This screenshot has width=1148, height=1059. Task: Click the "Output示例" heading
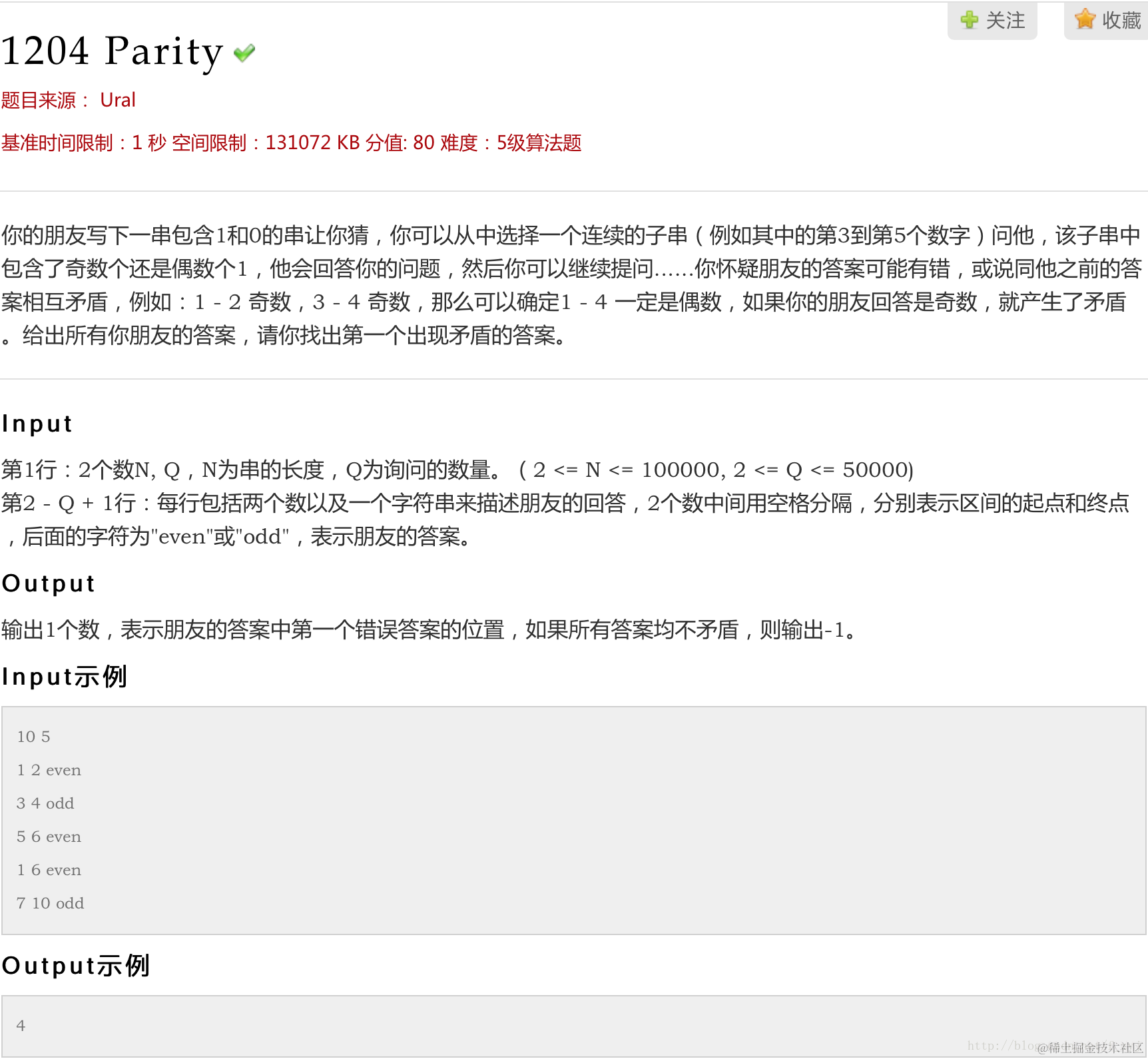76,966
